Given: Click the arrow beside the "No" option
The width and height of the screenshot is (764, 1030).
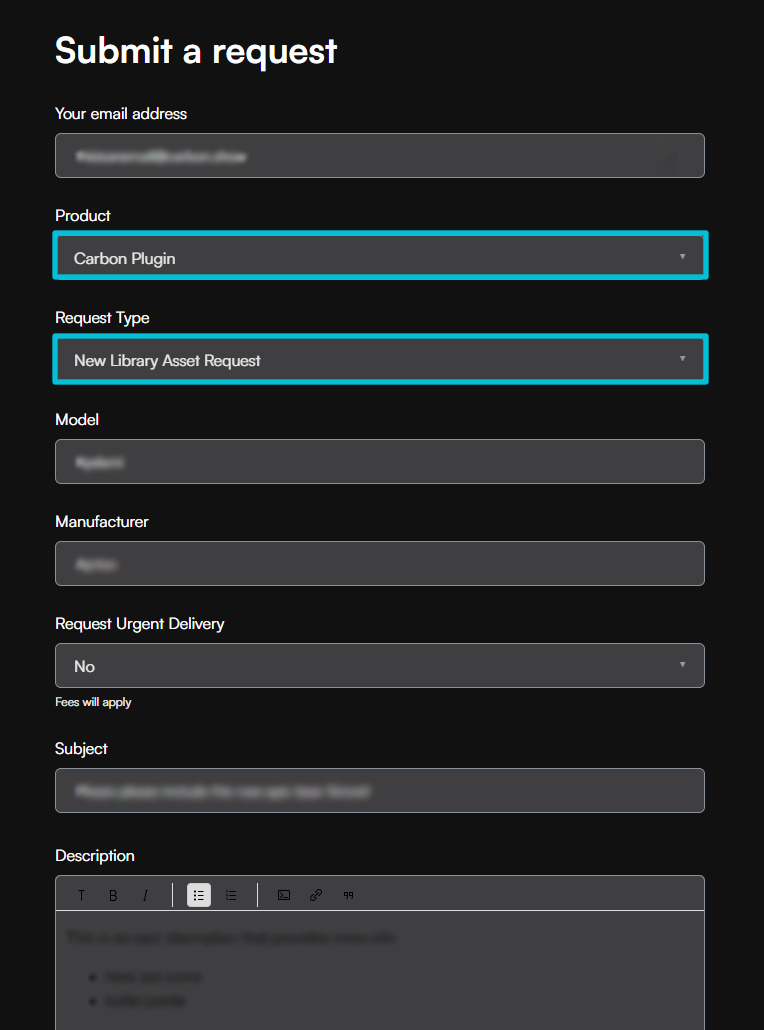Looking at the screenshot, I should point(683,665).
